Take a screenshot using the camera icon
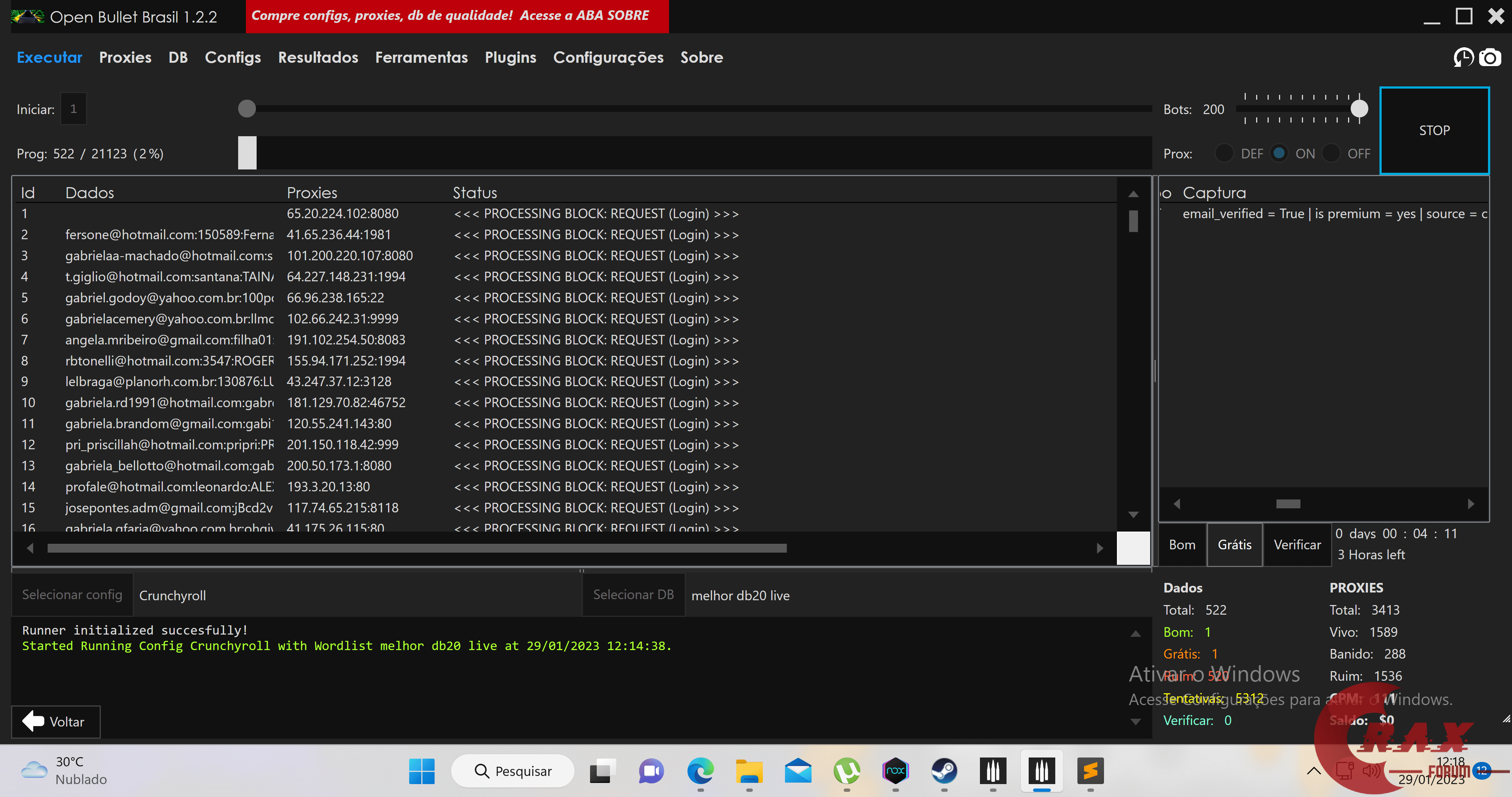 (x=1491, y=58)
